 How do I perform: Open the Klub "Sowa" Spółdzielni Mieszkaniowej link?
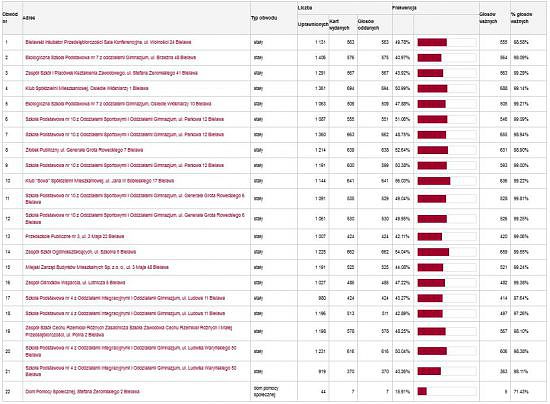pyautogui.click(x=100, y=181)
